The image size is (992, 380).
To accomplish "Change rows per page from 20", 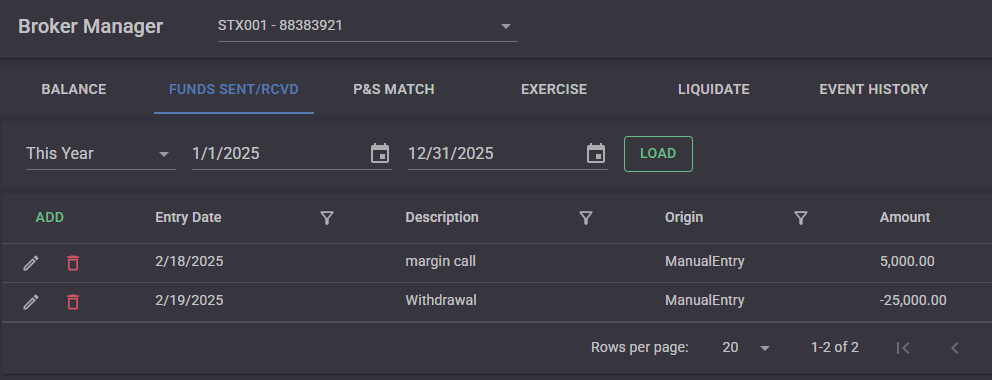I will (x=747, y=348).
